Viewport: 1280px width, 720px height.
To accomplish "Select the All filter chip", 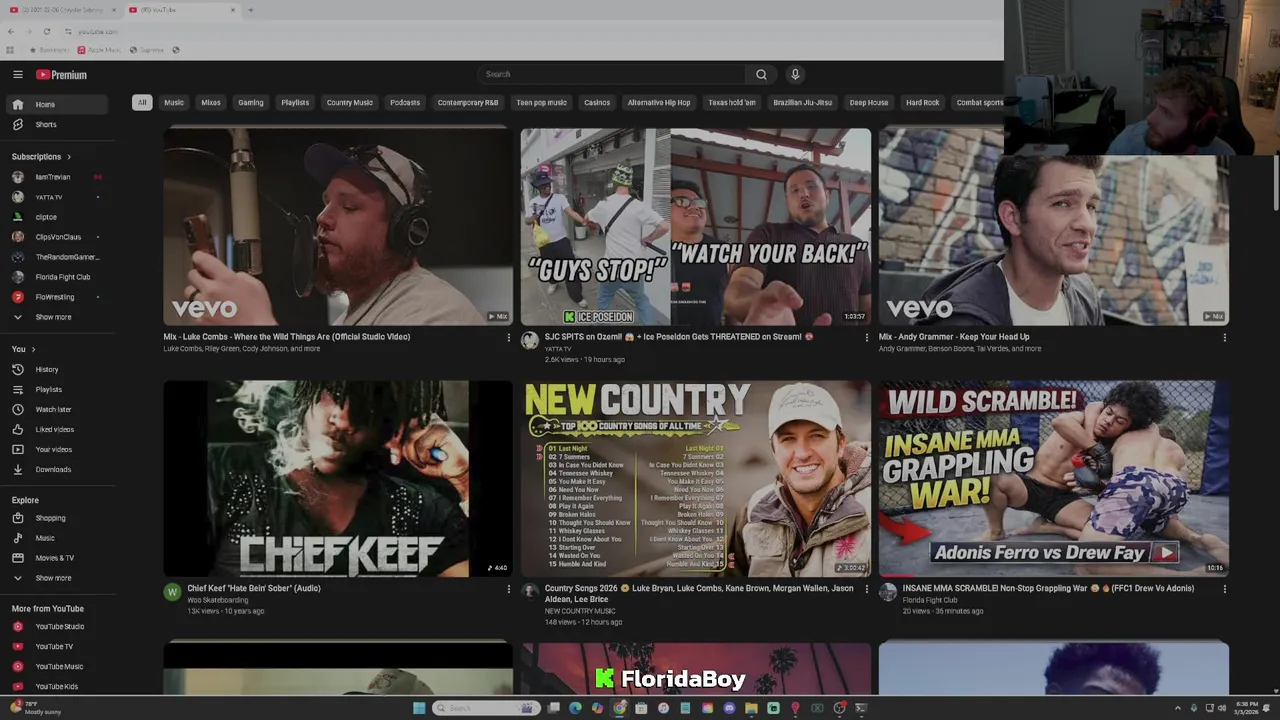I will pos(142,102).
